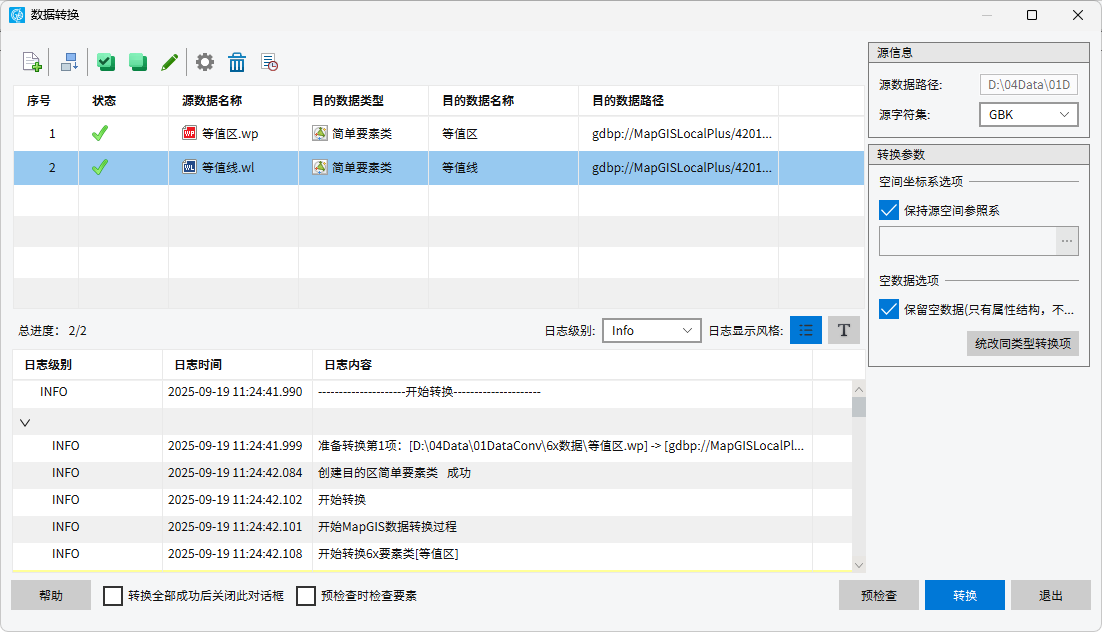Enable 预检查时检查要素 checkbox
Viewport: 1102px width, 632px height.
pyautogui.click(x=306, y=596)
